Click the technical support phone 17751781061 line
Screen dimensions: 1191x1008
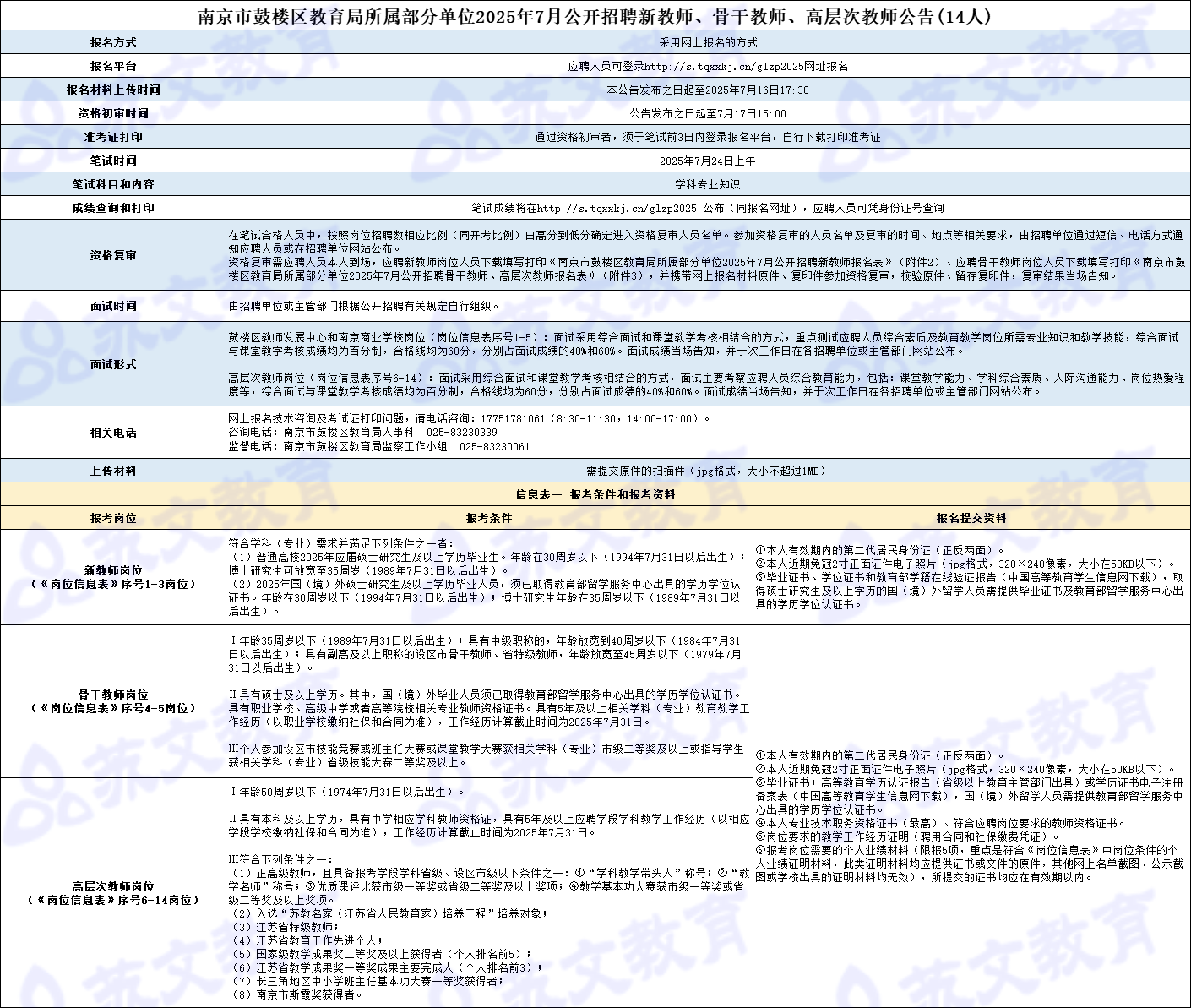[470, 419]
